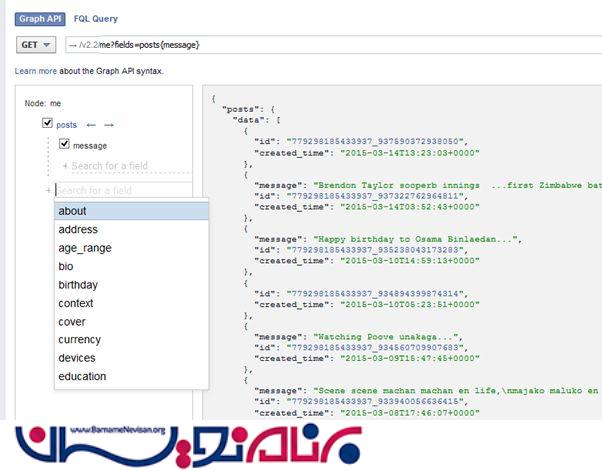Select address from the field suggestions
This screenshot has width=602, height=470.
coord(78,230)
